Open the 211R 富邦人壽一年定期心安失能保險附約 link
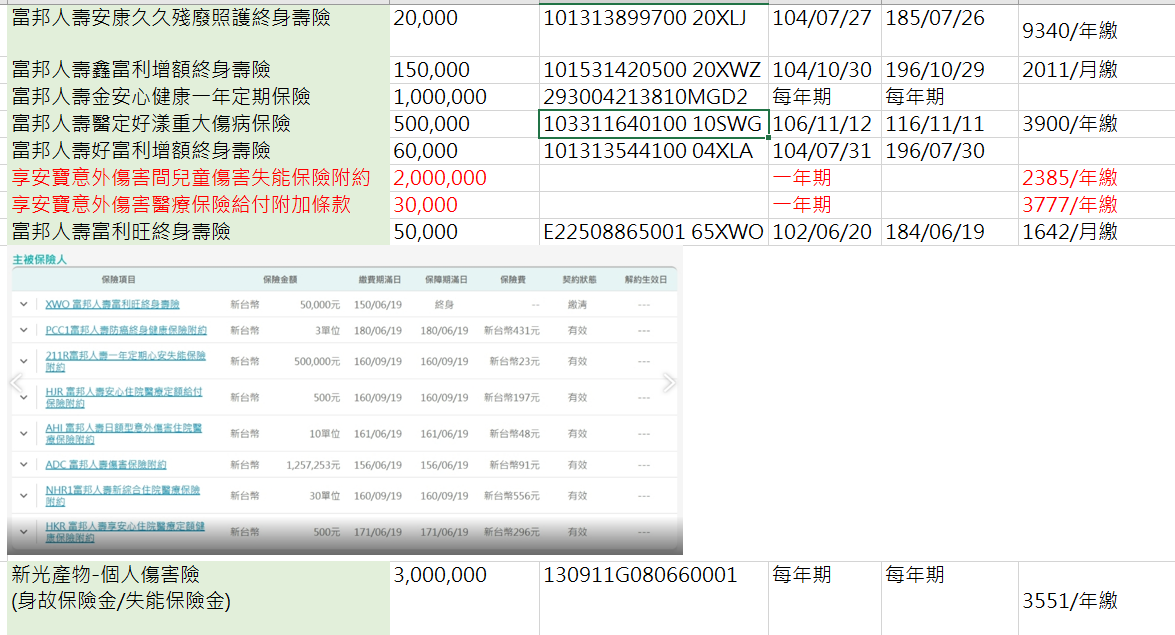The height and width of the screenshot is (635, 1175). coord(125,361)
